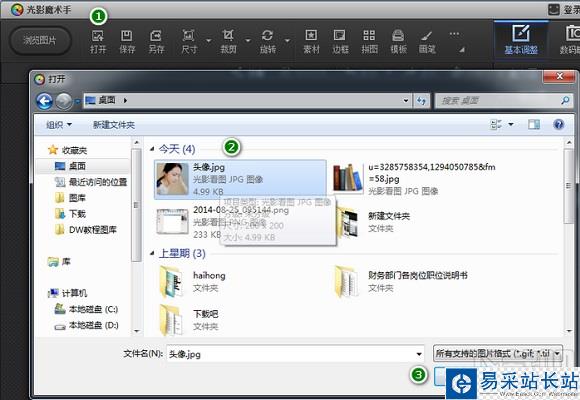Viewport: 580px width, 400px height.
Task: Click the Forward arrow in Open dialog
Action: (64, 101)
